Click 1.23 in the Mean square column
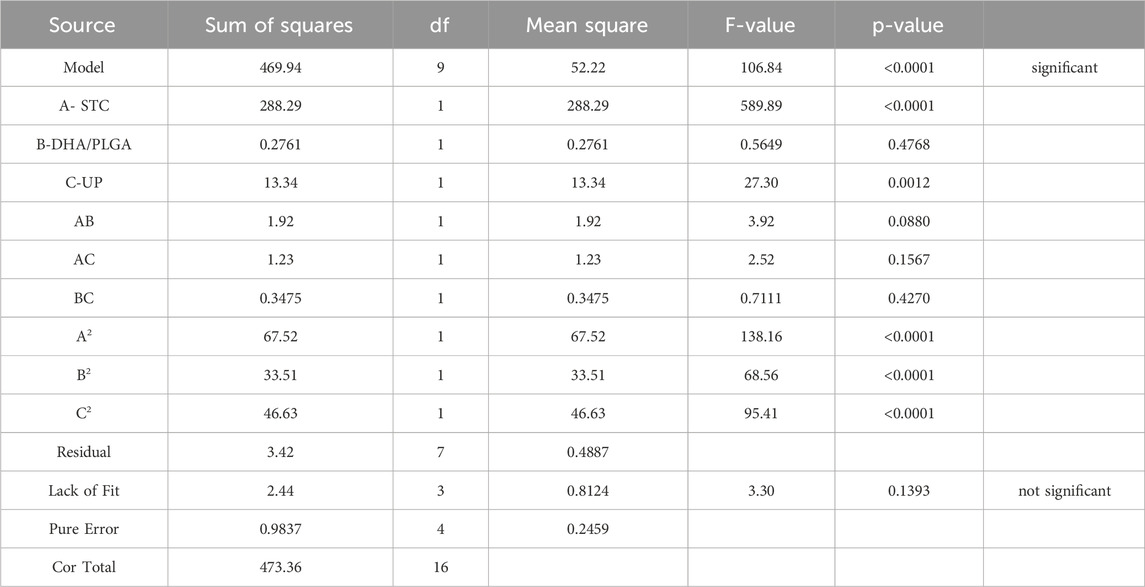1145x587 pixels. tap(588, 260)
